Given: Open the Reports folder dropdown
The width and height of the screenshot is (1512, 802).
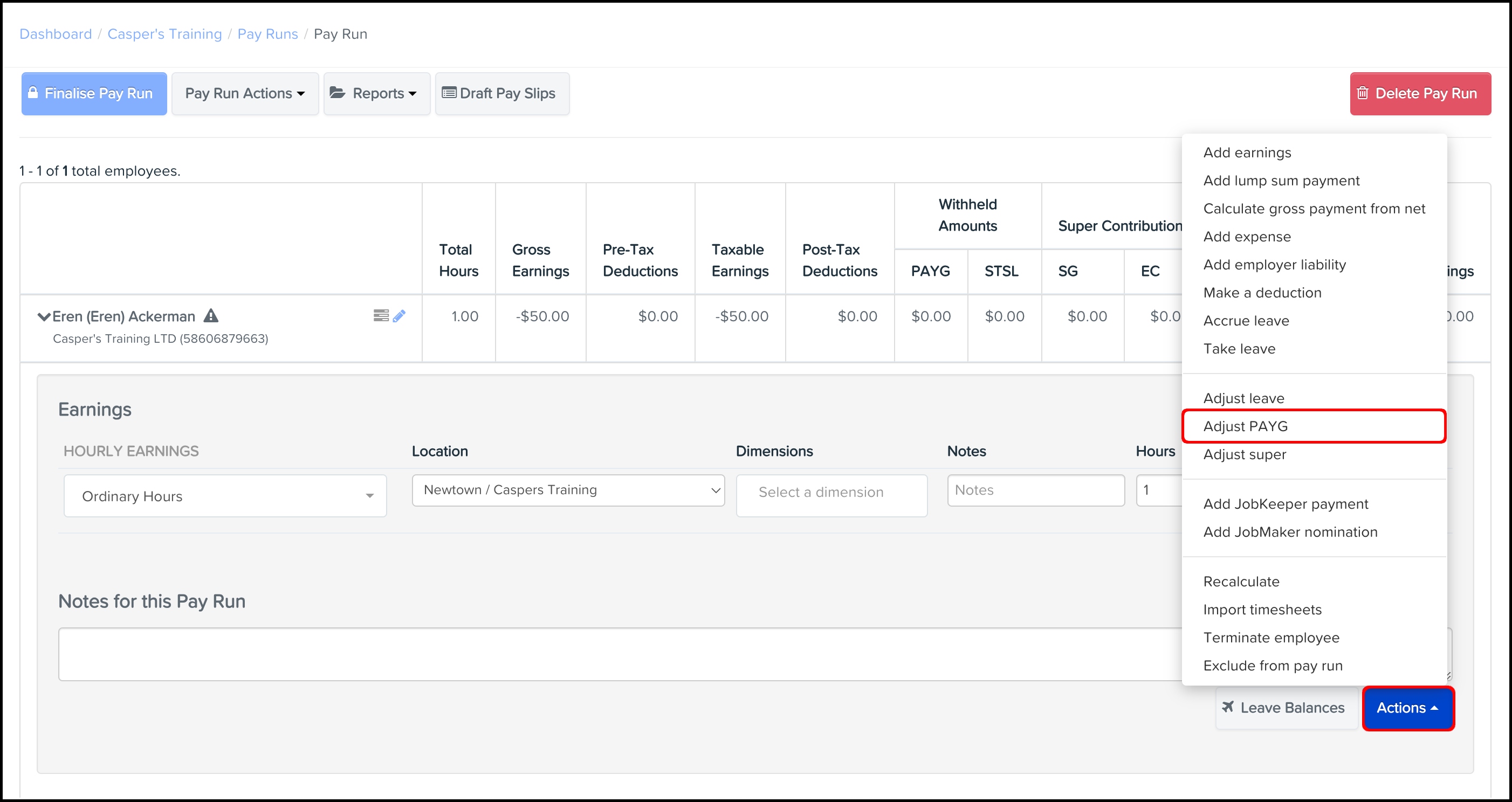Looking at the screenshot, I should tap(376, 94).
